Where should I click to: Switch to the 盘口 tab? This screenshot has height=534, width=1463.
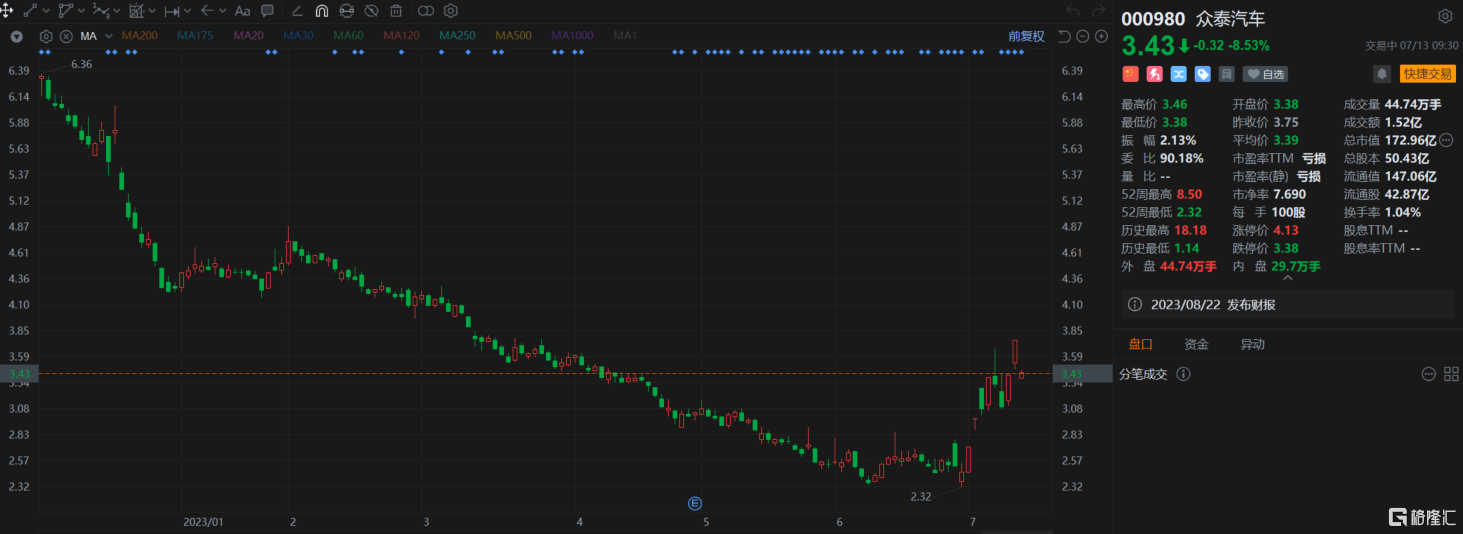(x=1140, y=344)
